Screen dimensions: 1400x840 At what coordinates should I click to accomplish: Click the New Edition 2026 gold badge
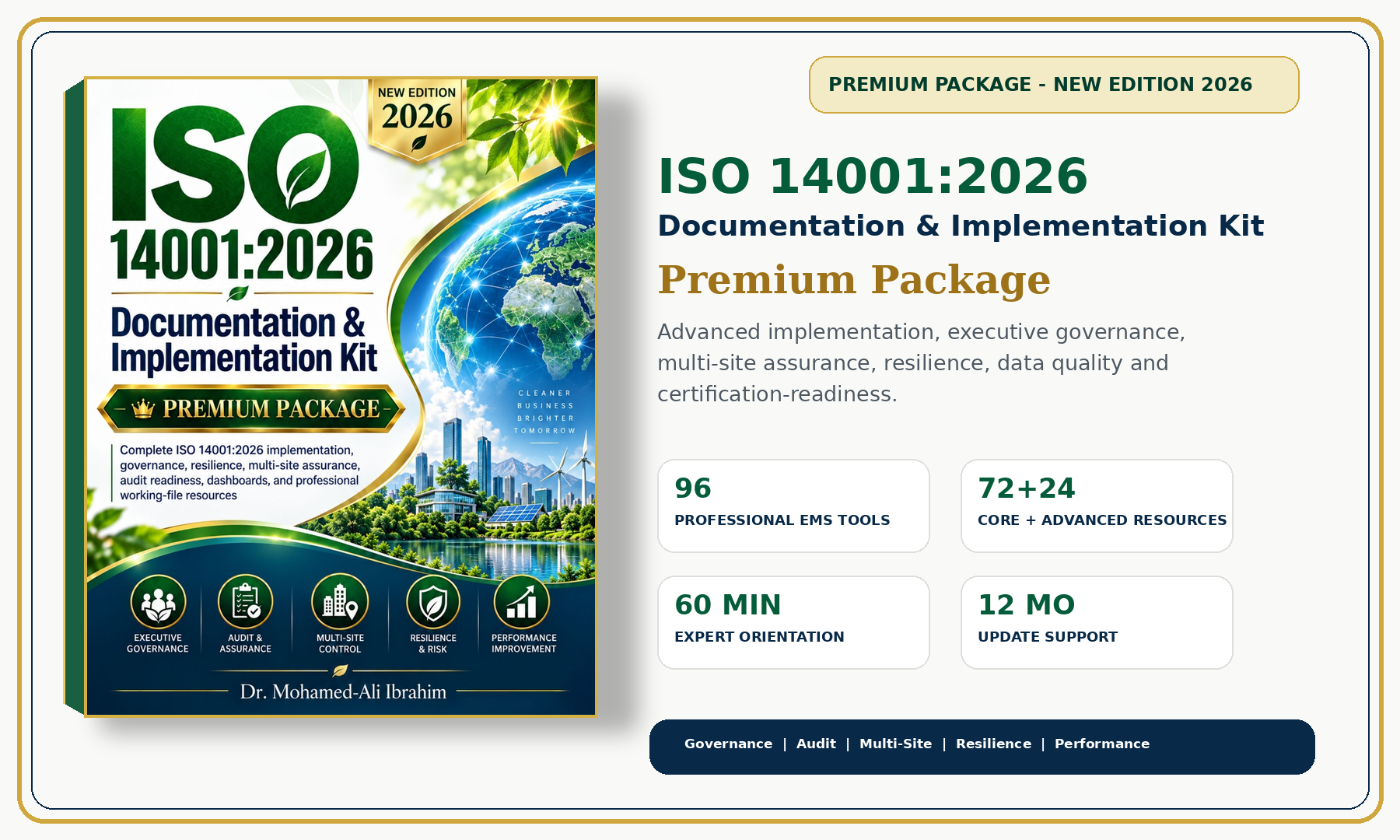[x=418, y=118]
